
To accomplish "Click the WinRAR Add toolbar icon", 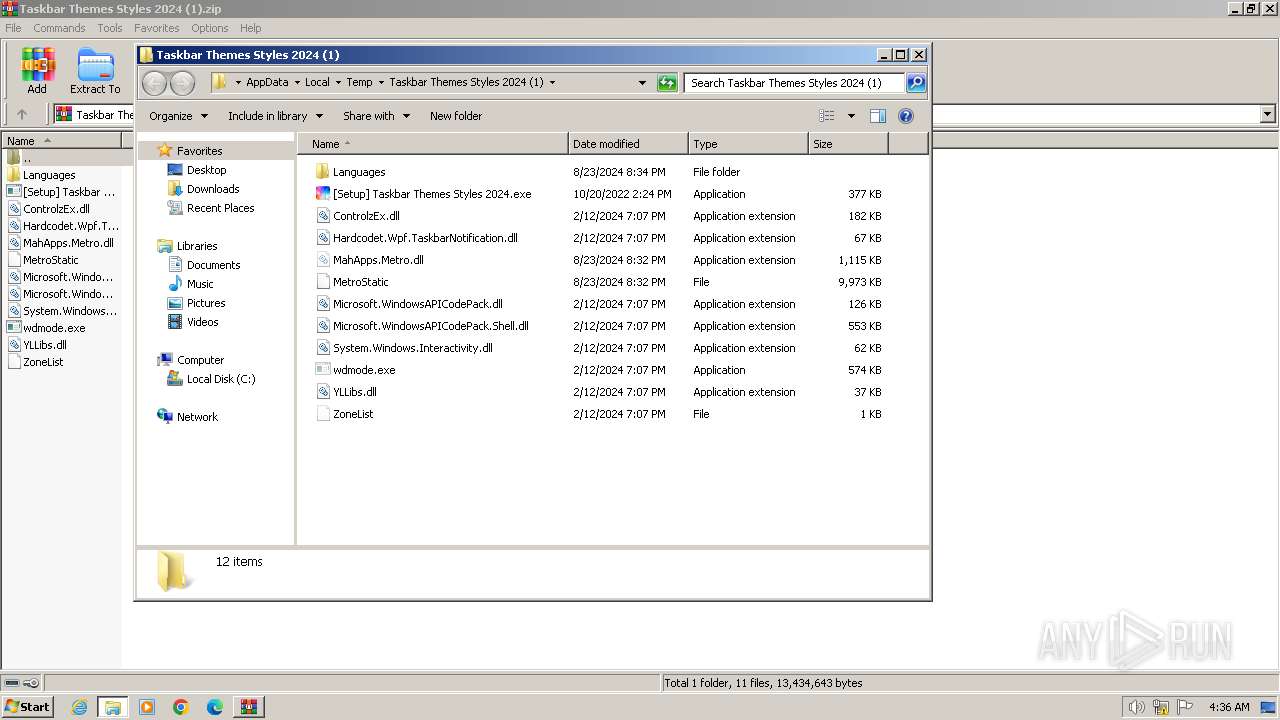I will tap(37, 71).
